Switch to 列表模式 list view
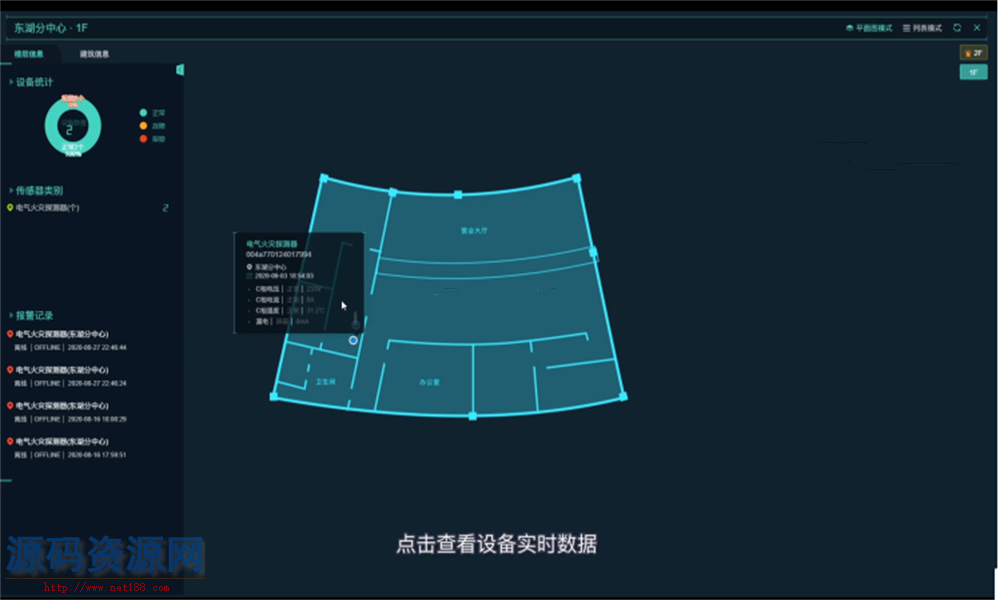Screen dimensions: 1000x600 (922, 28)
